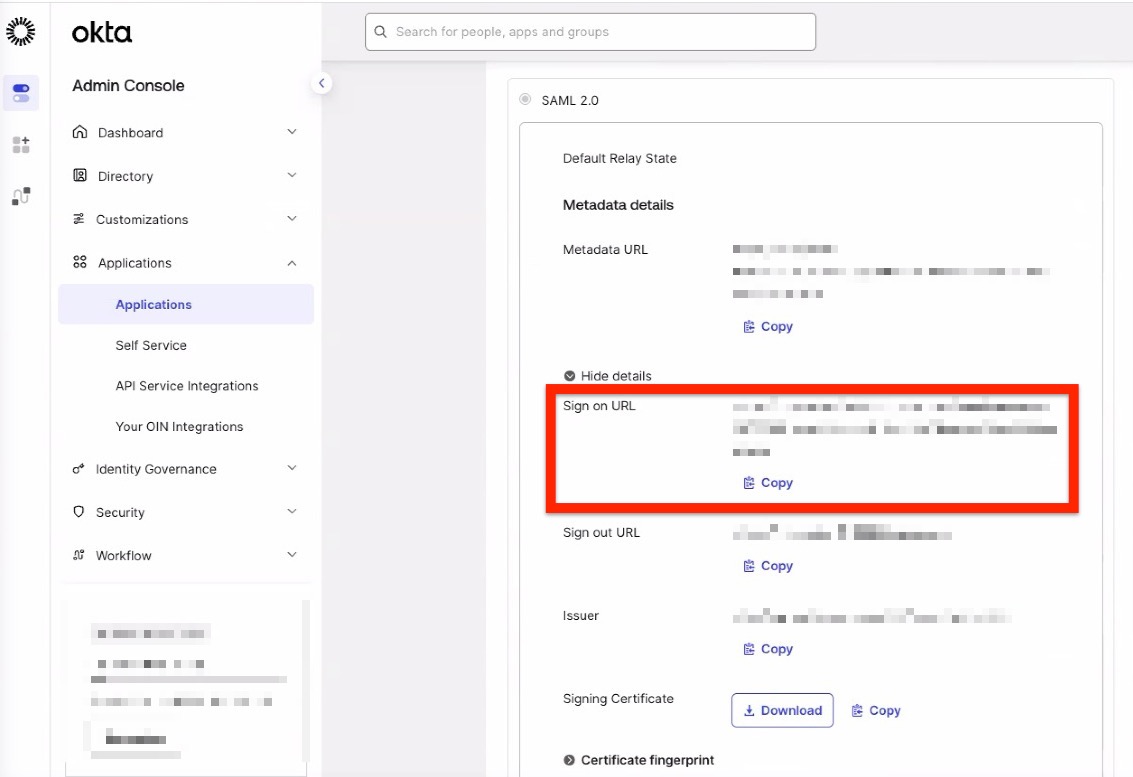
Task: Click the Workflow menu label
Action: coord(124,556)
